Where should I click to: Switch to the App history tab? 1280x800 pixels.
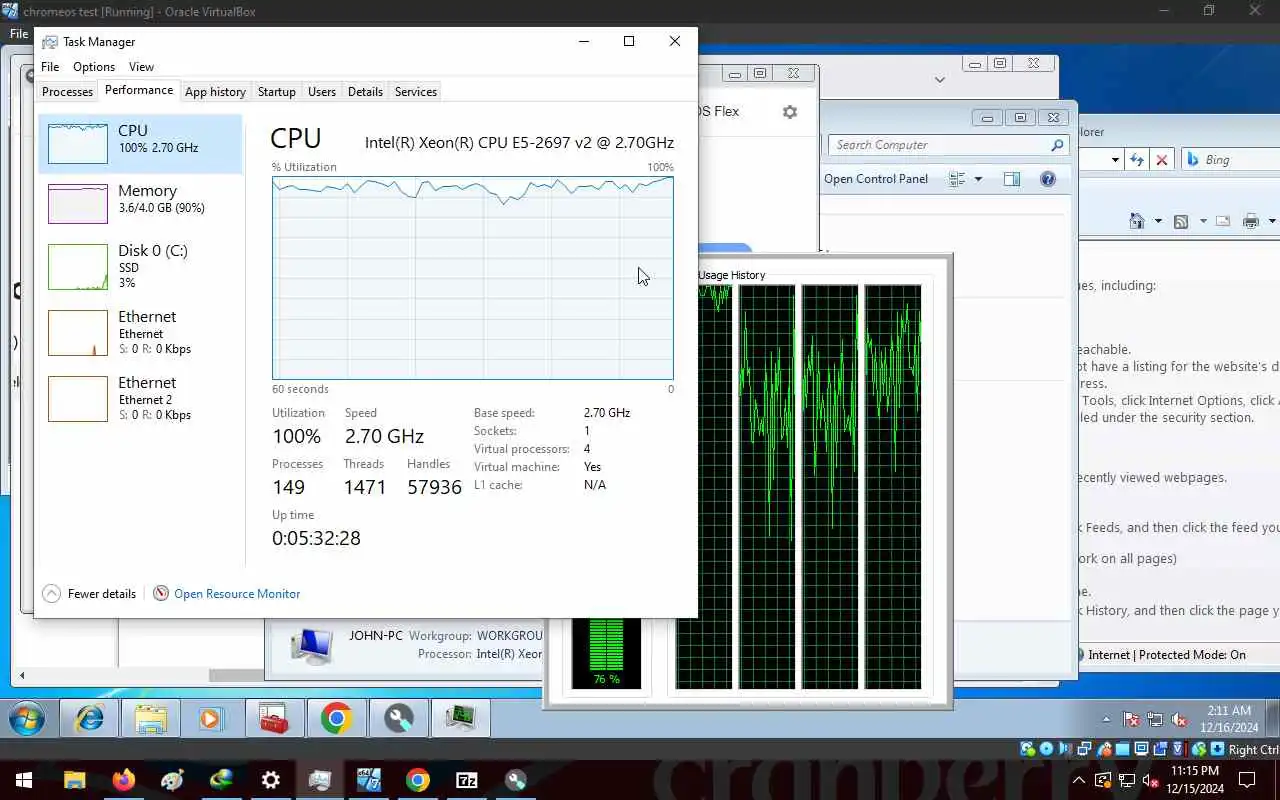(215, 91)
